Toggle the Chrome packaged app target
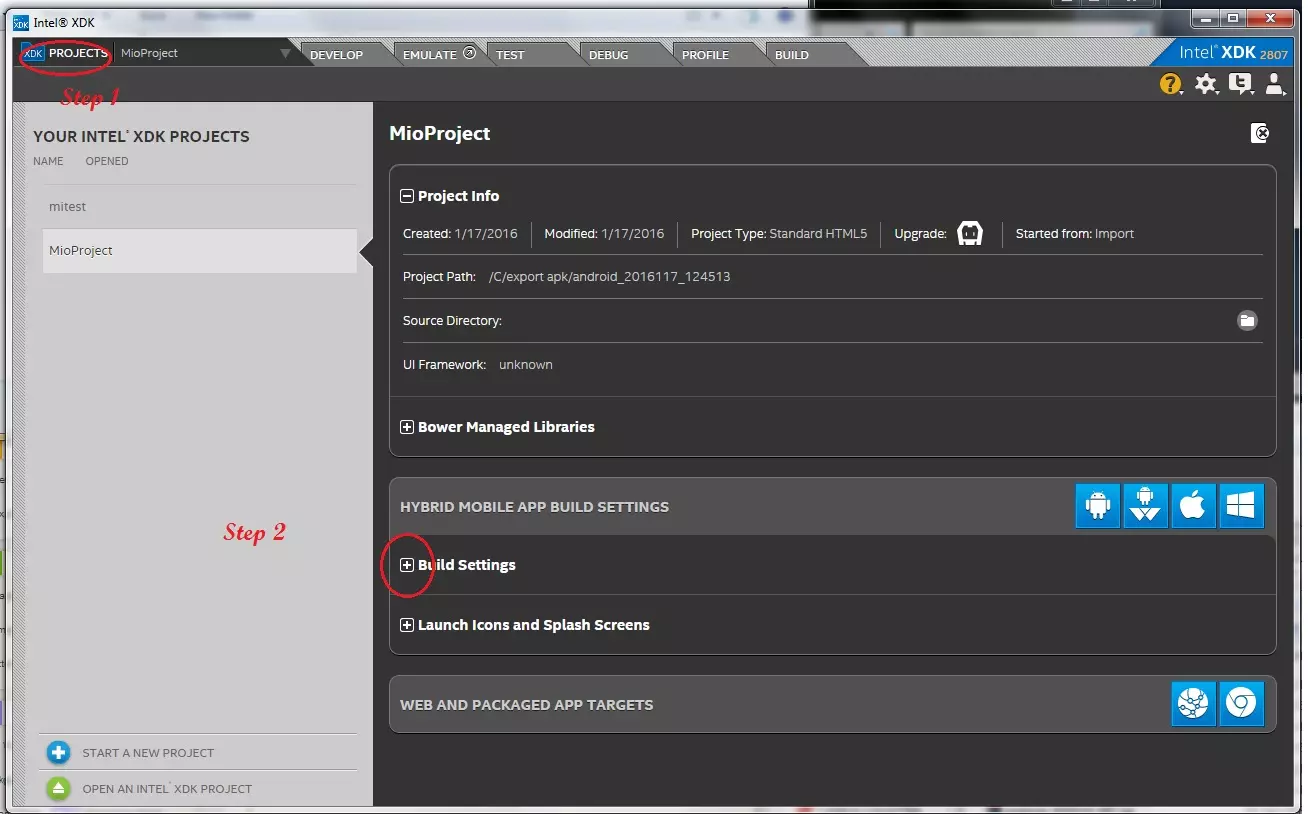 1242,704
